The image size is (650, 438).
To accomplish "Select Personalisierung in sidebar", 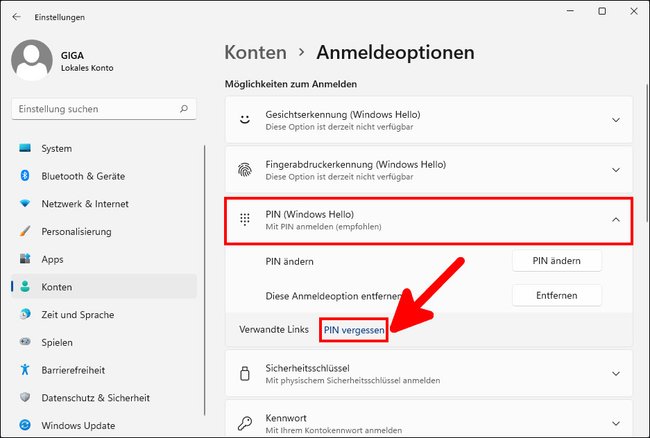I will coord(104,232).
